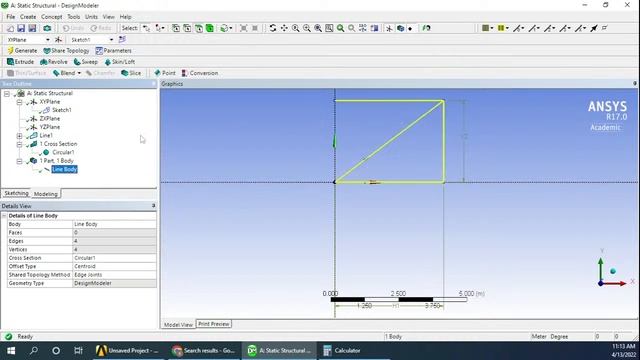
Task: Click the Cross Section value Circular1 field
Action: [114, 258]
